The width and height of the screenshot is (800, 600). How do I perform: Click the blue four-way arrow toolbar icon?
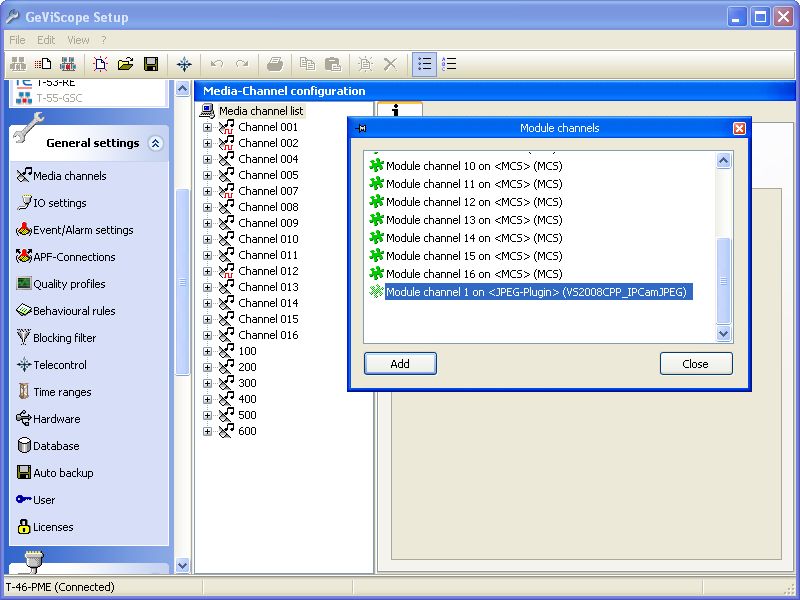pyautogui.click(x=184, y=64)
